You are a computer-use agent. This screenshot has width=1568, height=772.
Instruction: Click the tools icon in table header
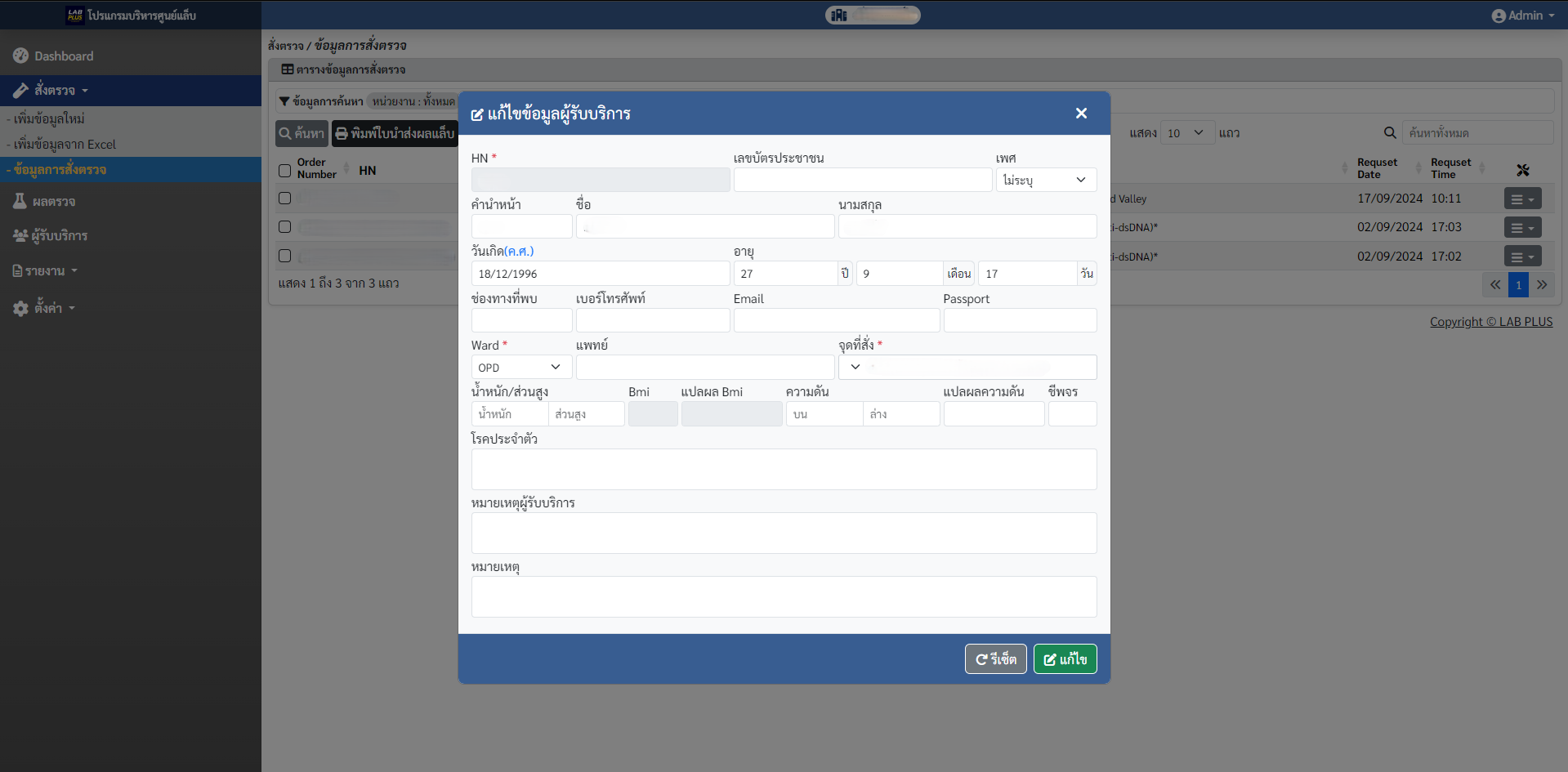point(1522,170)
